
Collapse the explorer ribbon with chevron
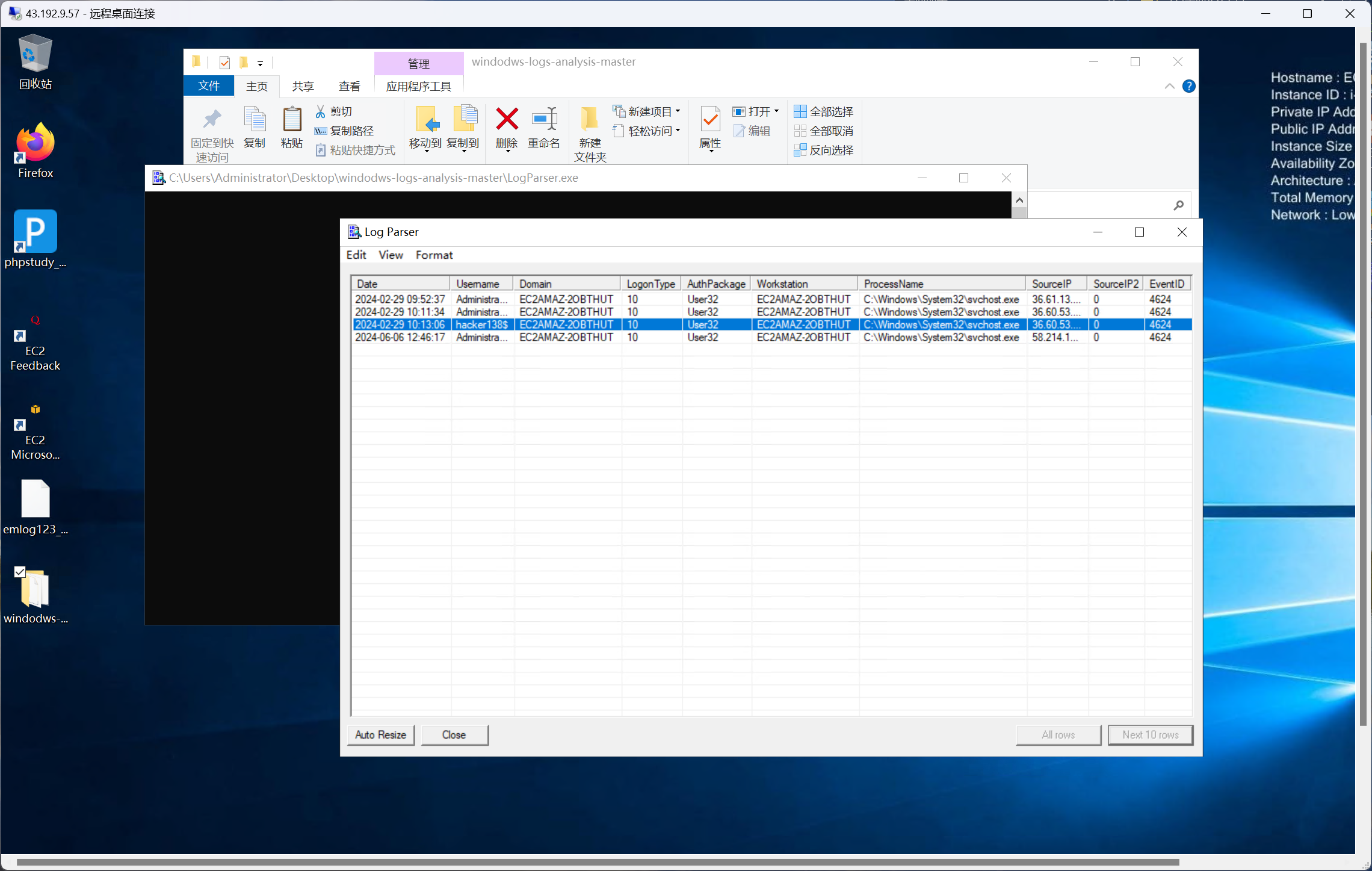1169,86
